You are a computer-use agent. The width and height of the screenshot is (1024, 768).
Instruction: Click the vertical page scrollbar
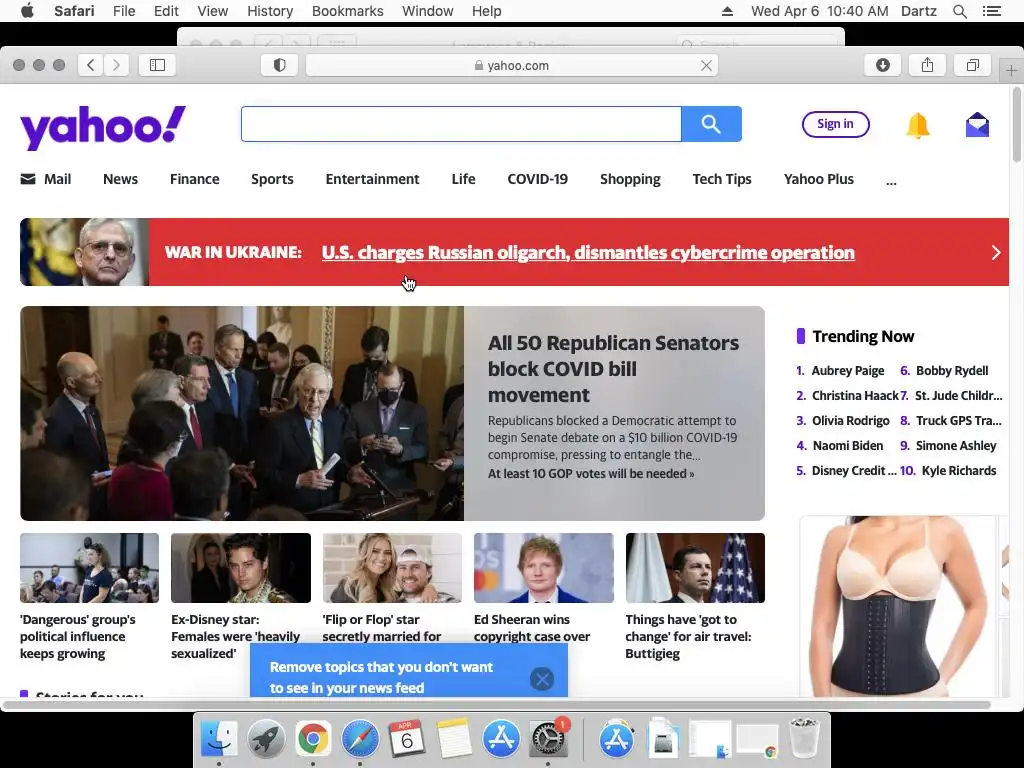pos(1017,124)
